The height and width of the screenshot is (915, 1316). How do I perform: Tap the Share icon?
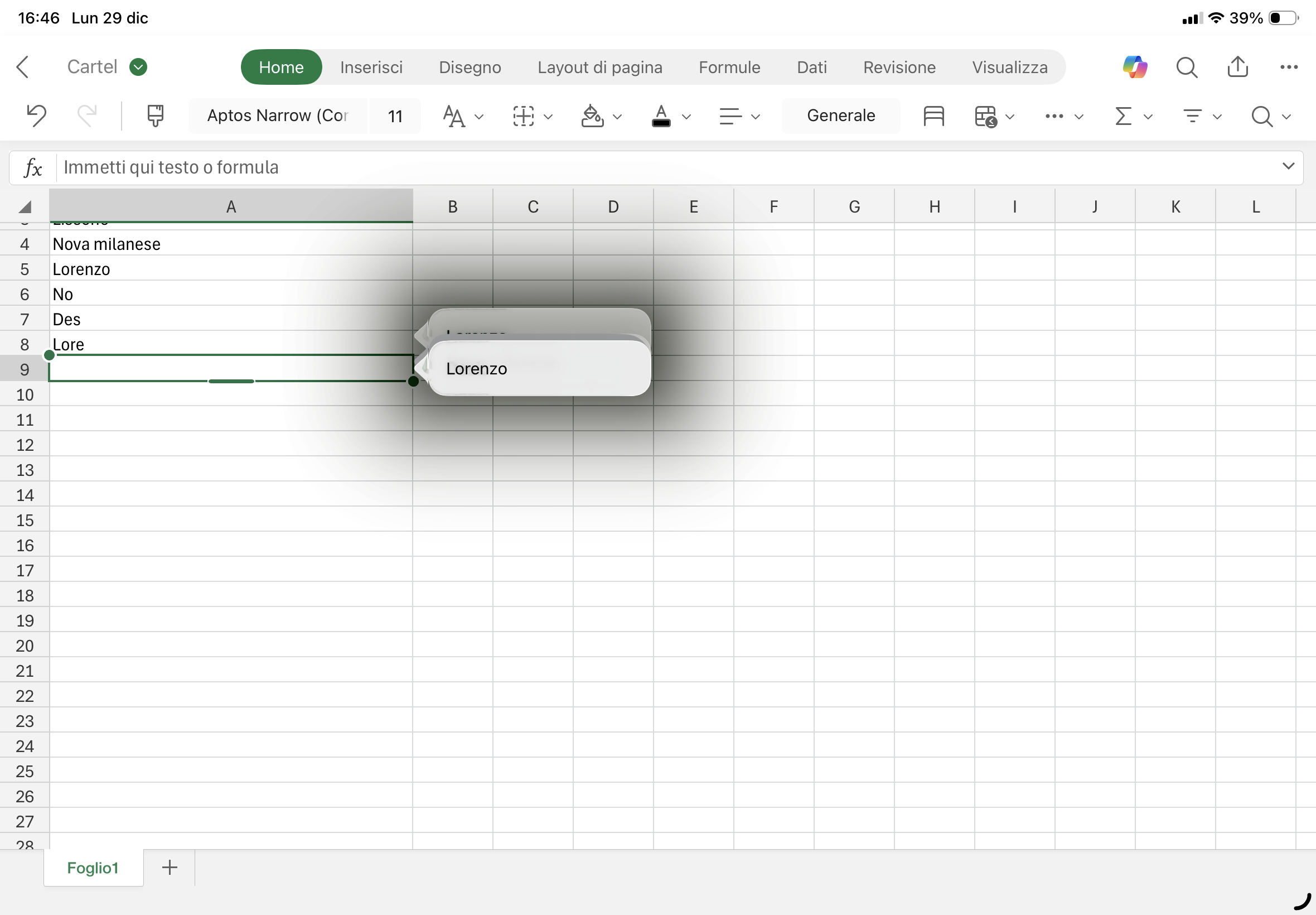1237,66
